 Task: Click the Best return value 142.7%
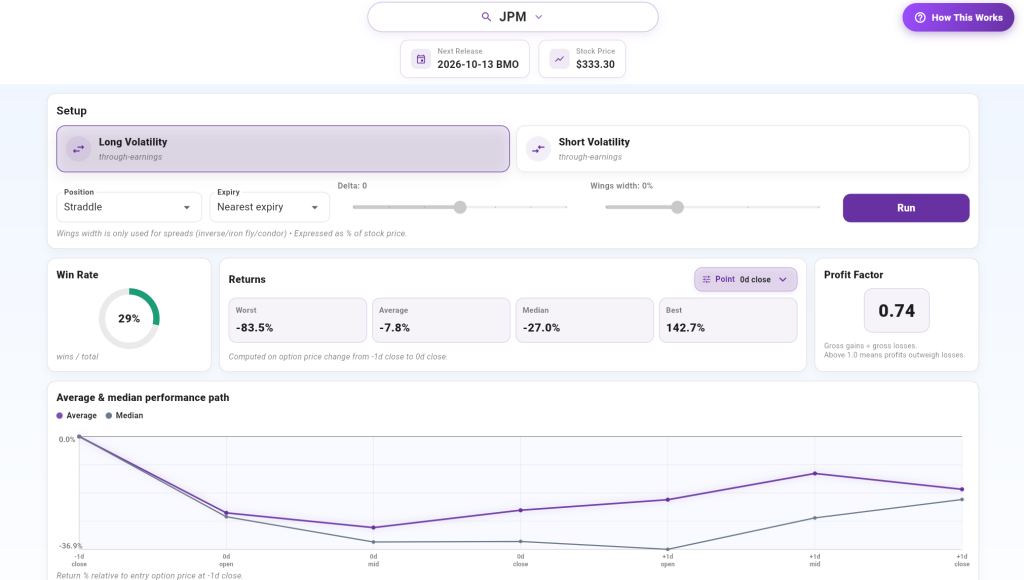(685, 328)
